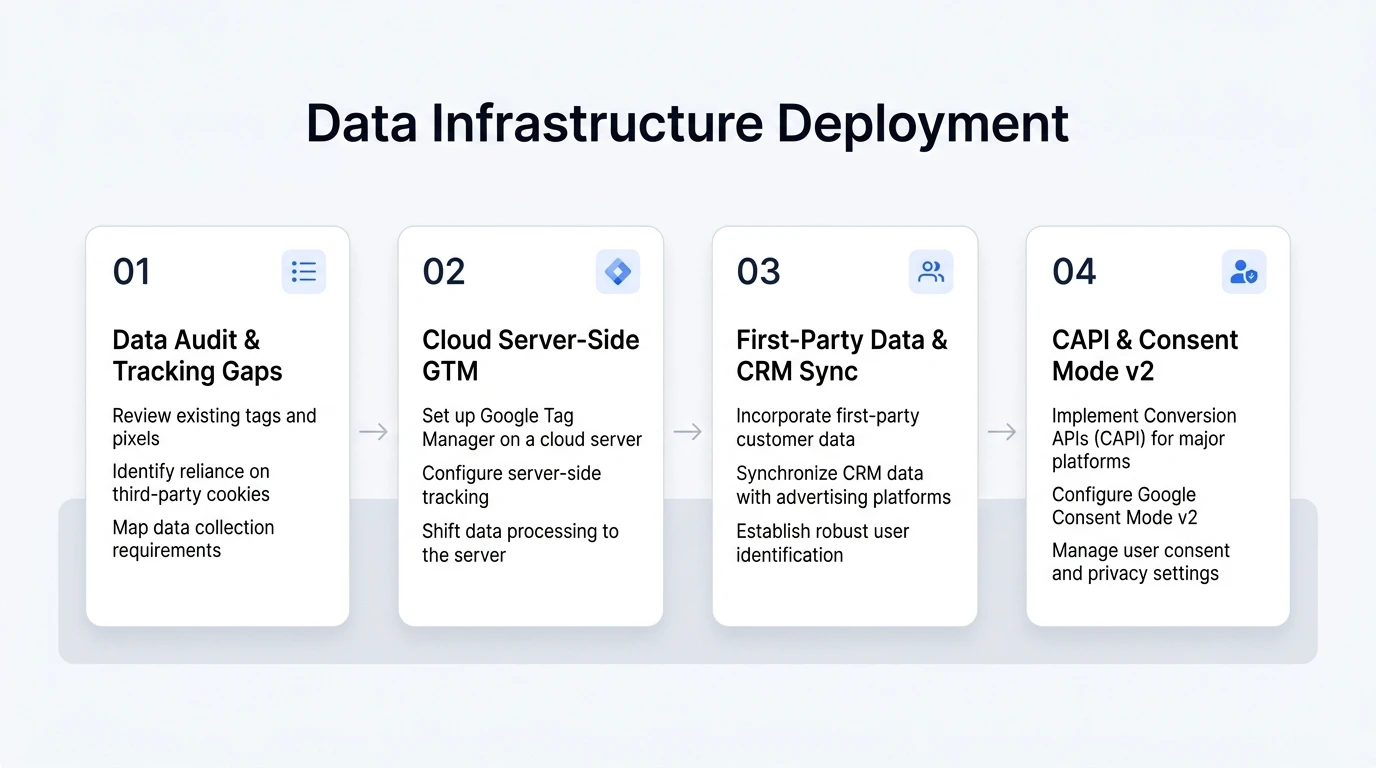The height and width of the screenshot is (768, 1376).
Task: Click 'Configure Google Consent Mode v2' text
Action: (1124, 506)
